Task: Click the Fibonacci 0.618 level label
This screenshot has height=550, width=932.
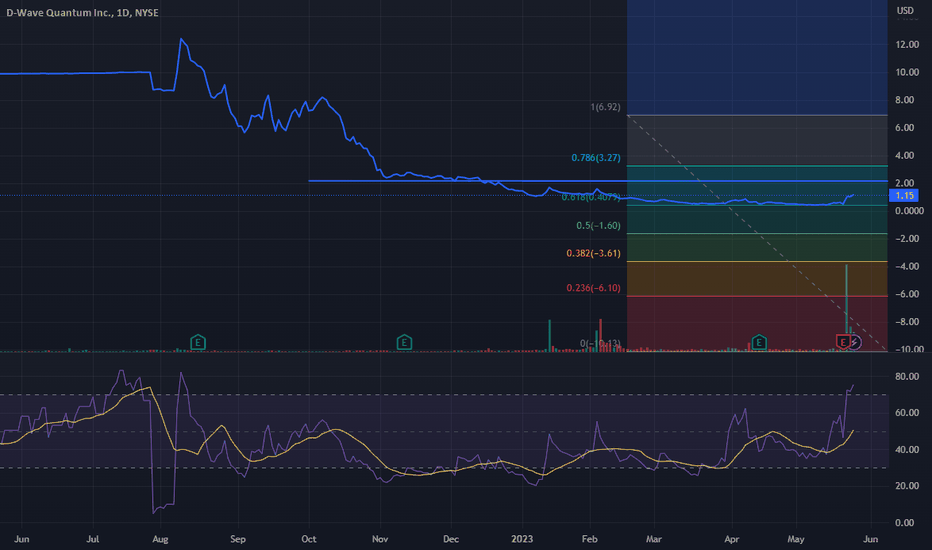Action: (x=591, y=197)
